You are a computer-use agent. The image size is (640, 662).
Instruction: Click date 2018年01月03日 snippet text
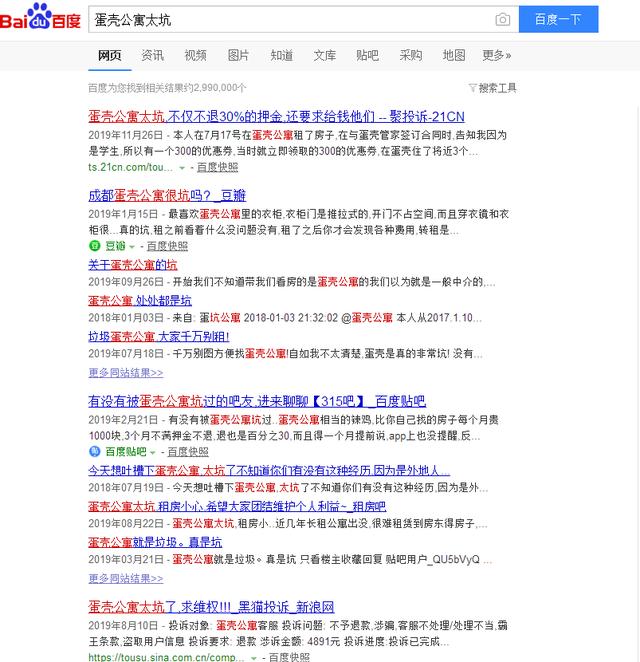point(126,317)
